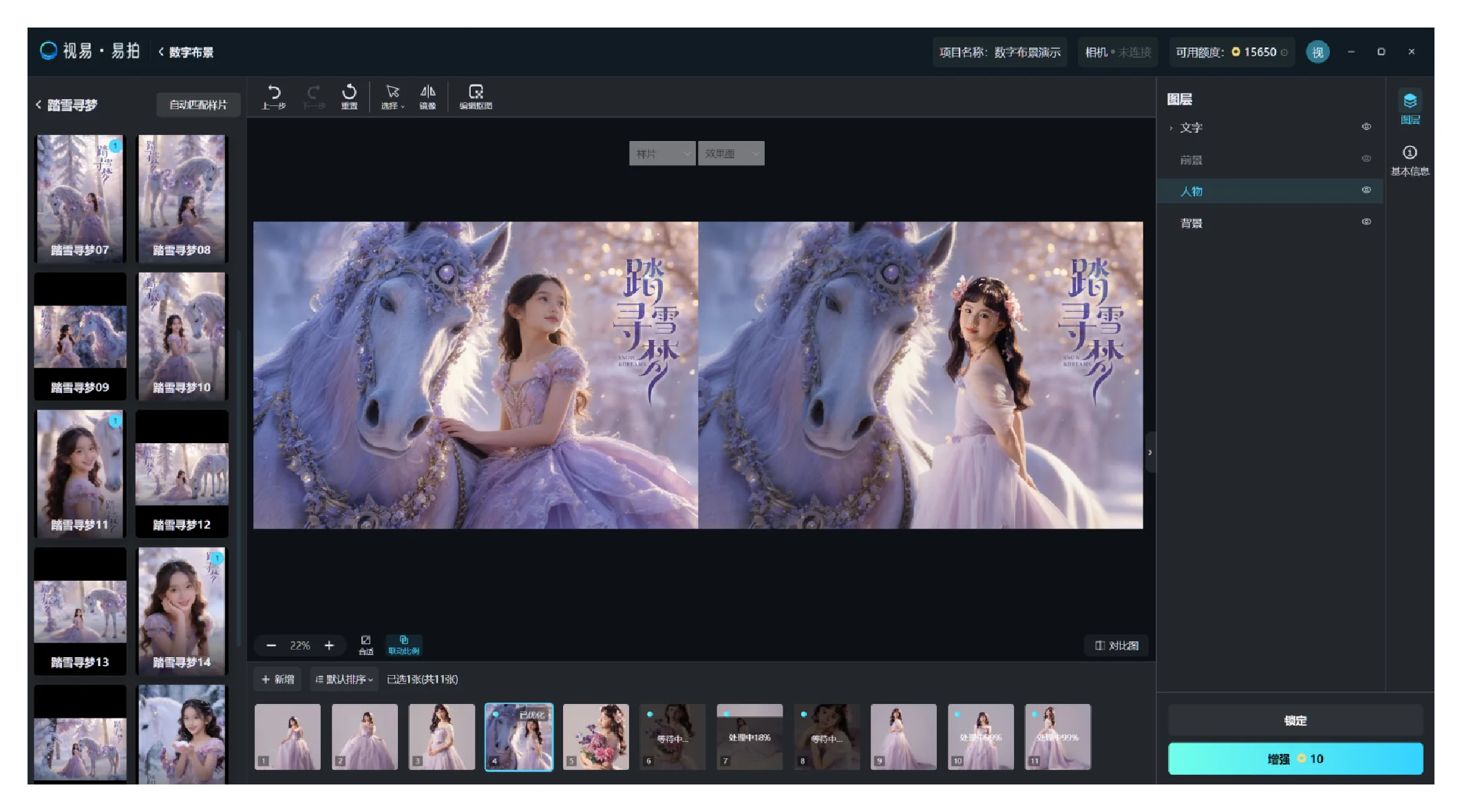The width and height of the screenshot is (1462, 812).
Task: Toggle visibility of the 人物 layer
Action: pos(1366,191)
